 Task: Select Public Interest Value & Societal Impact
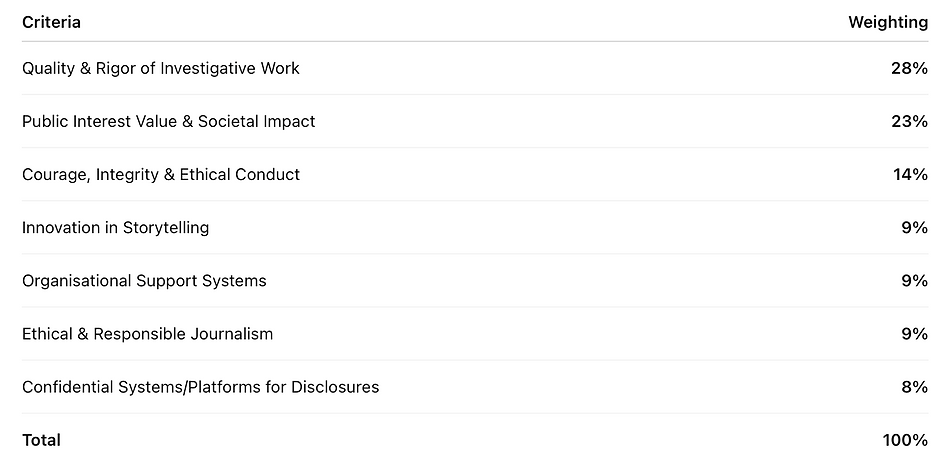[x=168, y=121]
